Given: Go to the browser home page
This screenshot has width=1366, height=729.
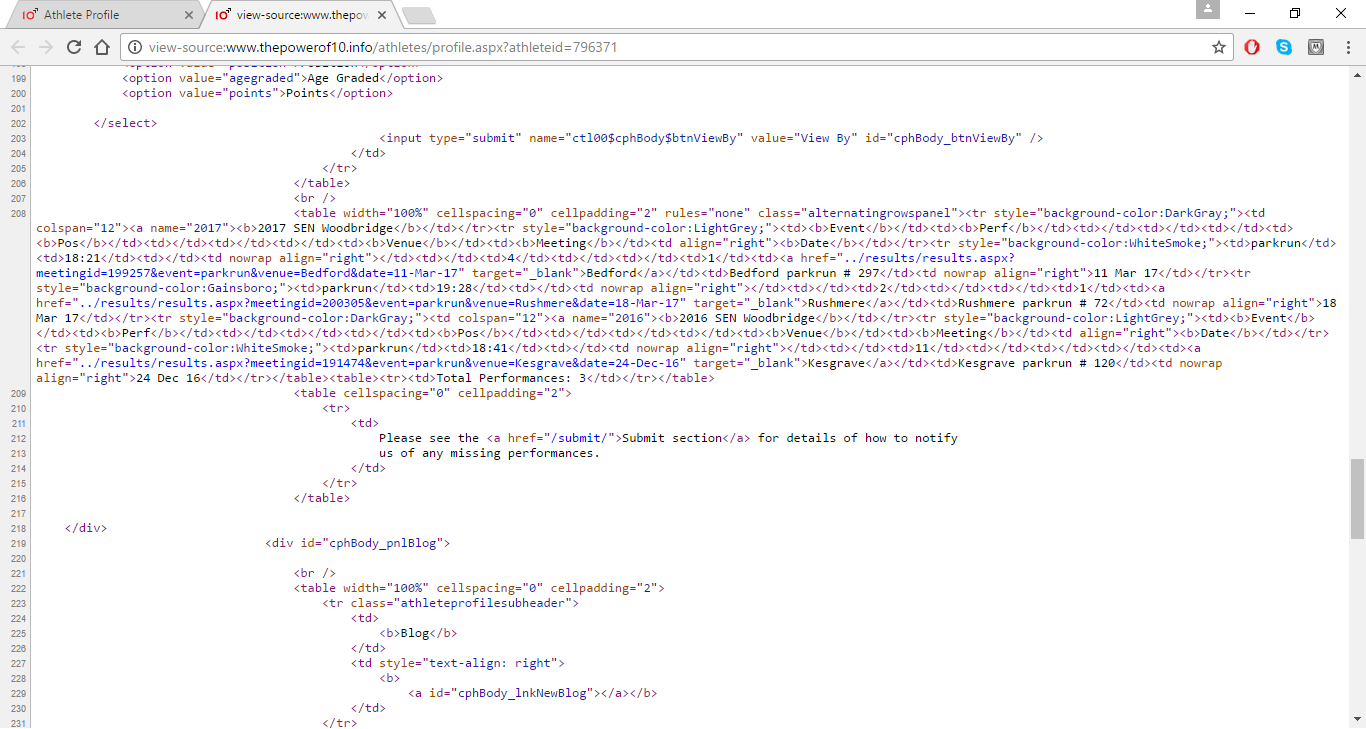Looking at the screenshot, I should click(x=101, y=47).
